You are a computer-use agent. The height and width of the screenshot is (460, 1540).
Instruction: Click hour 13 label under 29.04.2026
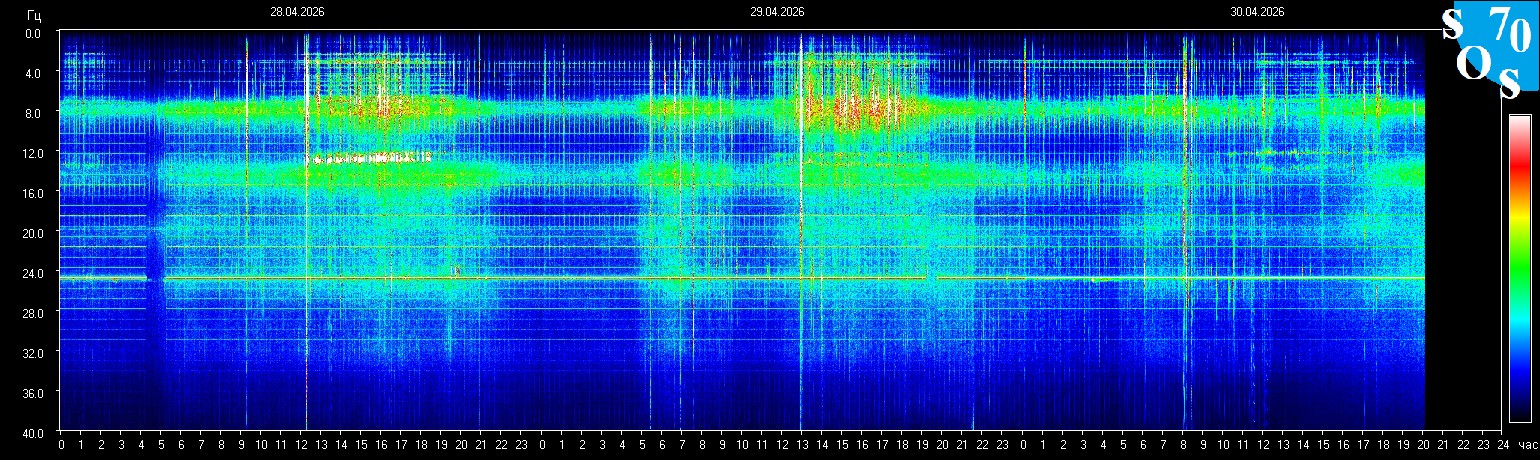point(801,444)
